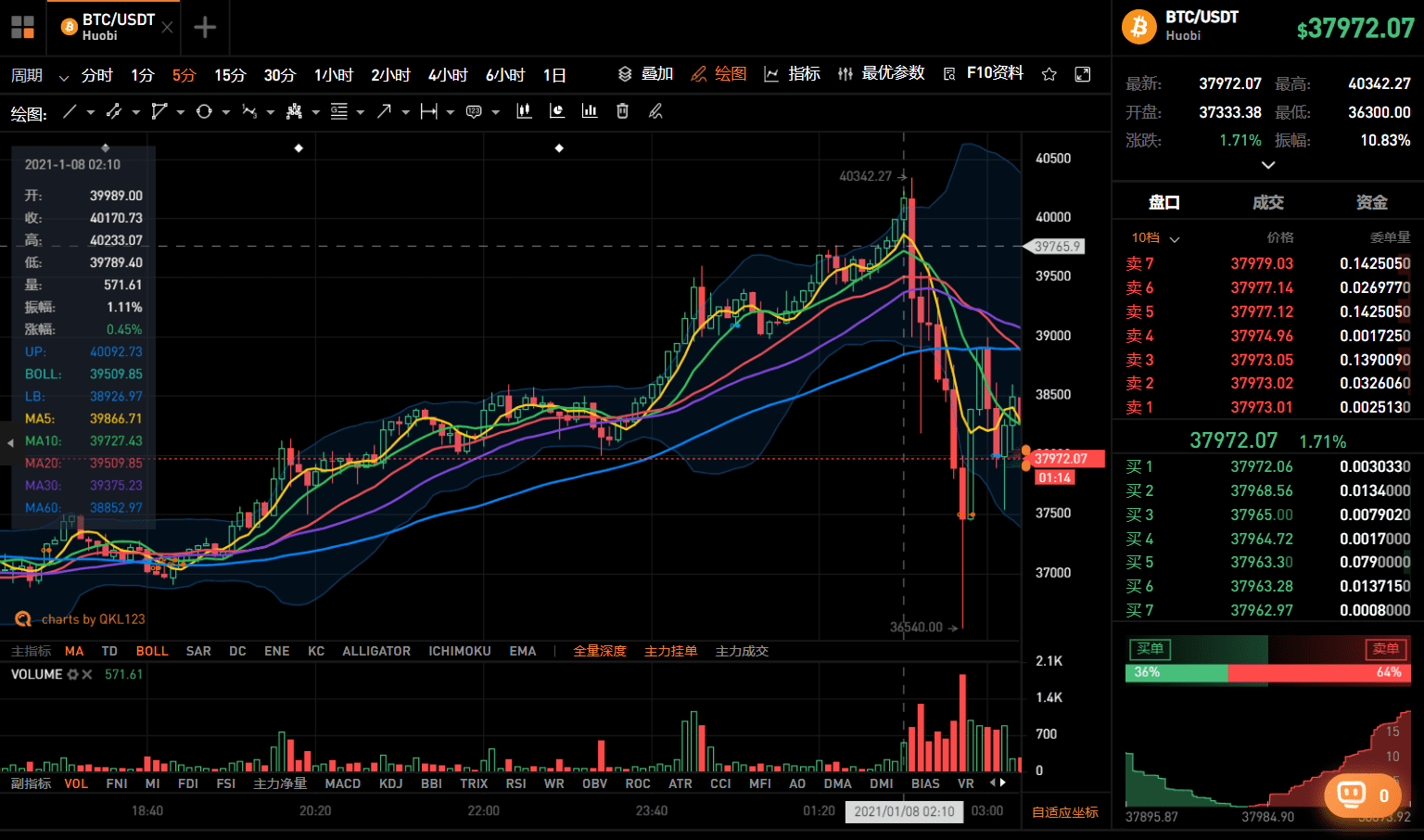Expand the 周期 period dropdown
Screen dimensions: 1424x840
(40, 75)
